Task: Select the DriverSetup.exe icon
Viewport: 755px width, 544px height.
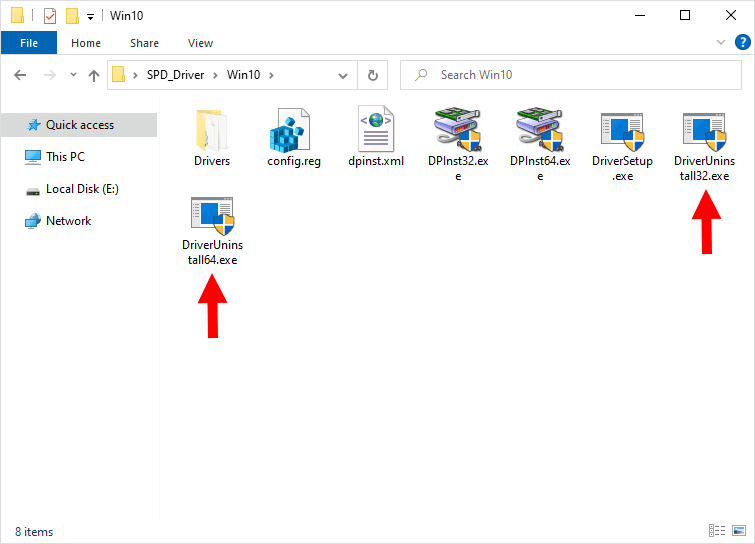Action: point(622,131)
